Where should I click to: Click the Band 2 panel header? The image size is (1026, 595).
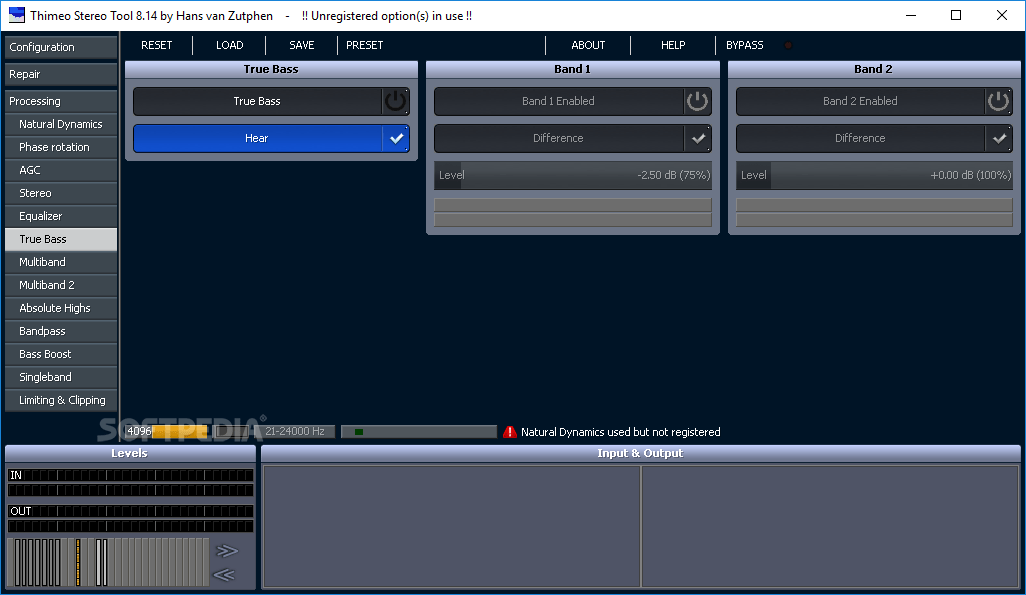[x=874, y=69]
